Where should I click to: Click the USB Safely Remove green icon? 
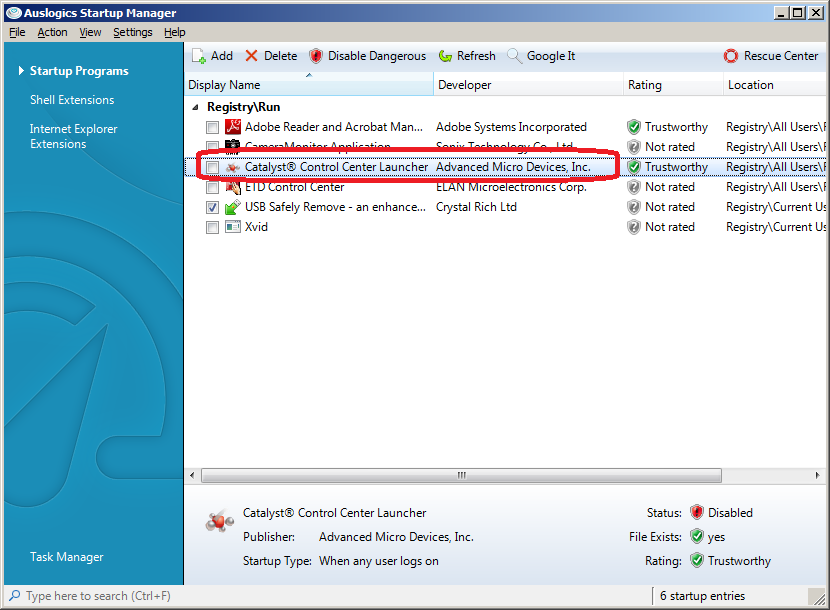click(x=233, y=207)
